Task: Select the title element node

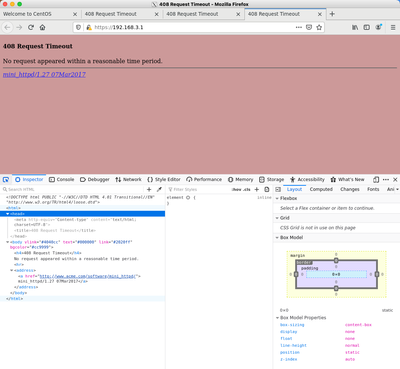Action: click(x=55, y=231)
